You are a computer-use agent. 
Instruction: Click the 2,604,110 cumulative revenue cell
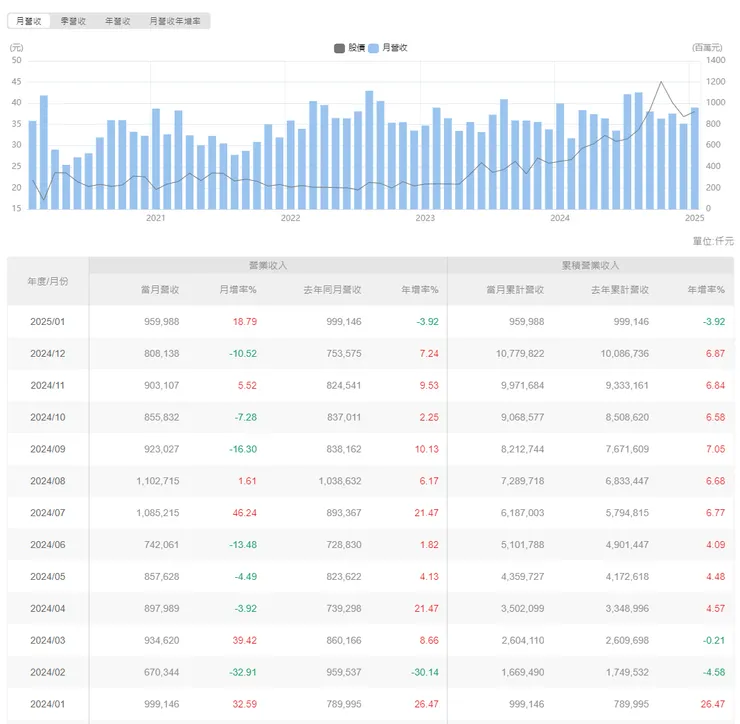522,640
